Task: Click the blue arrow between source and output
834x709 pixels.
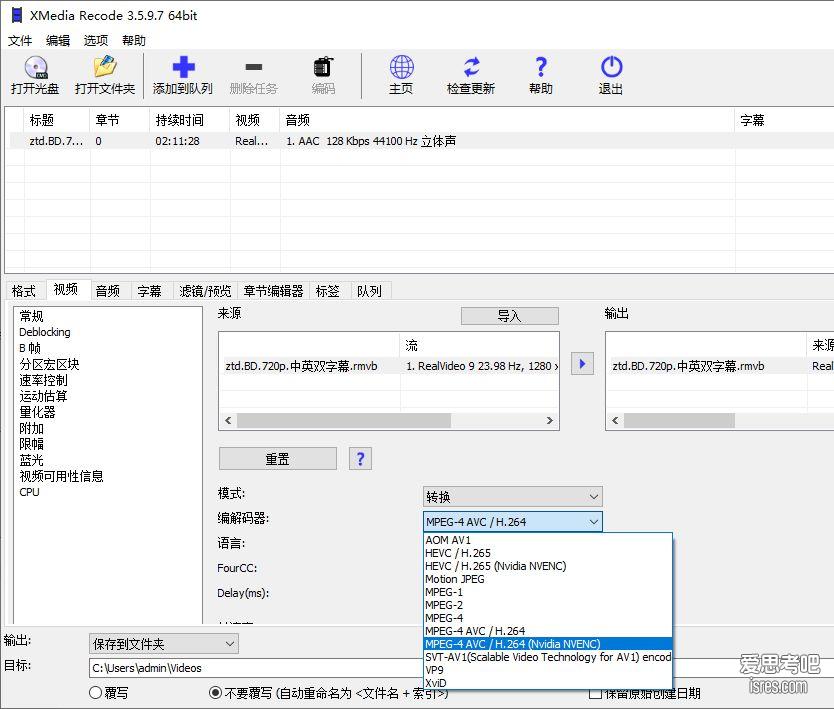Action: pyautogui.click(x=582, y=364)
